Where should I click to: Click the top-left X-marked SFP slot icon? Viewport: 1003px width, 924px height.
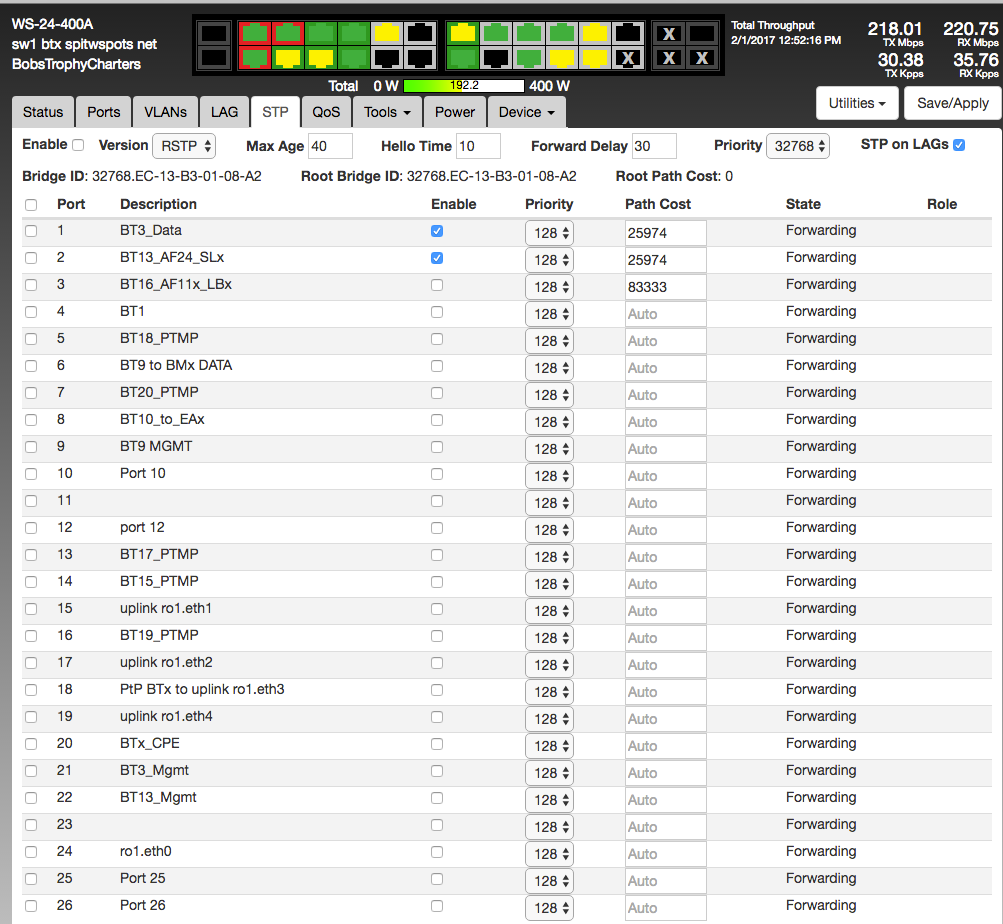669,34
